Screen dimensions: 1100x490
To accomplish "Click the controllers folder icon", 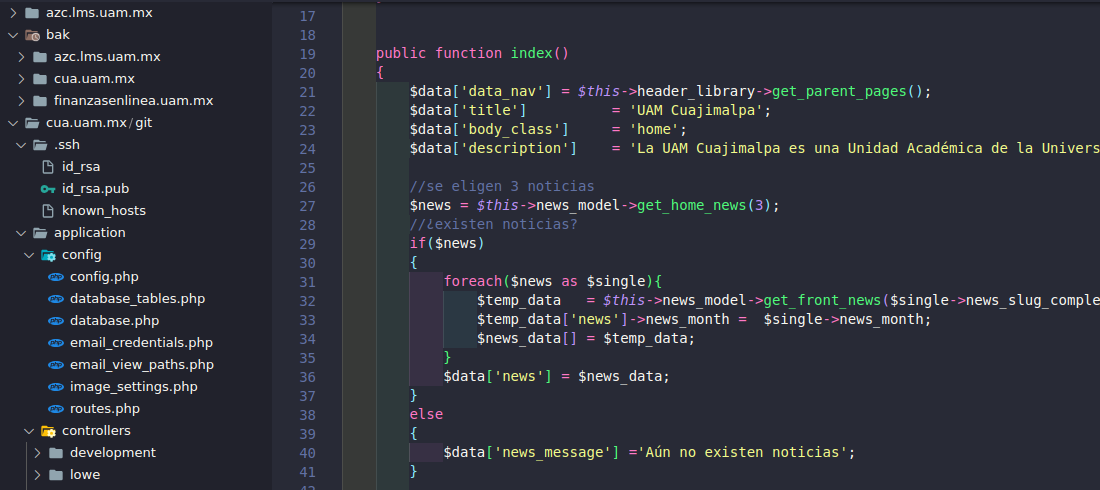I will (x=48, y=431).
